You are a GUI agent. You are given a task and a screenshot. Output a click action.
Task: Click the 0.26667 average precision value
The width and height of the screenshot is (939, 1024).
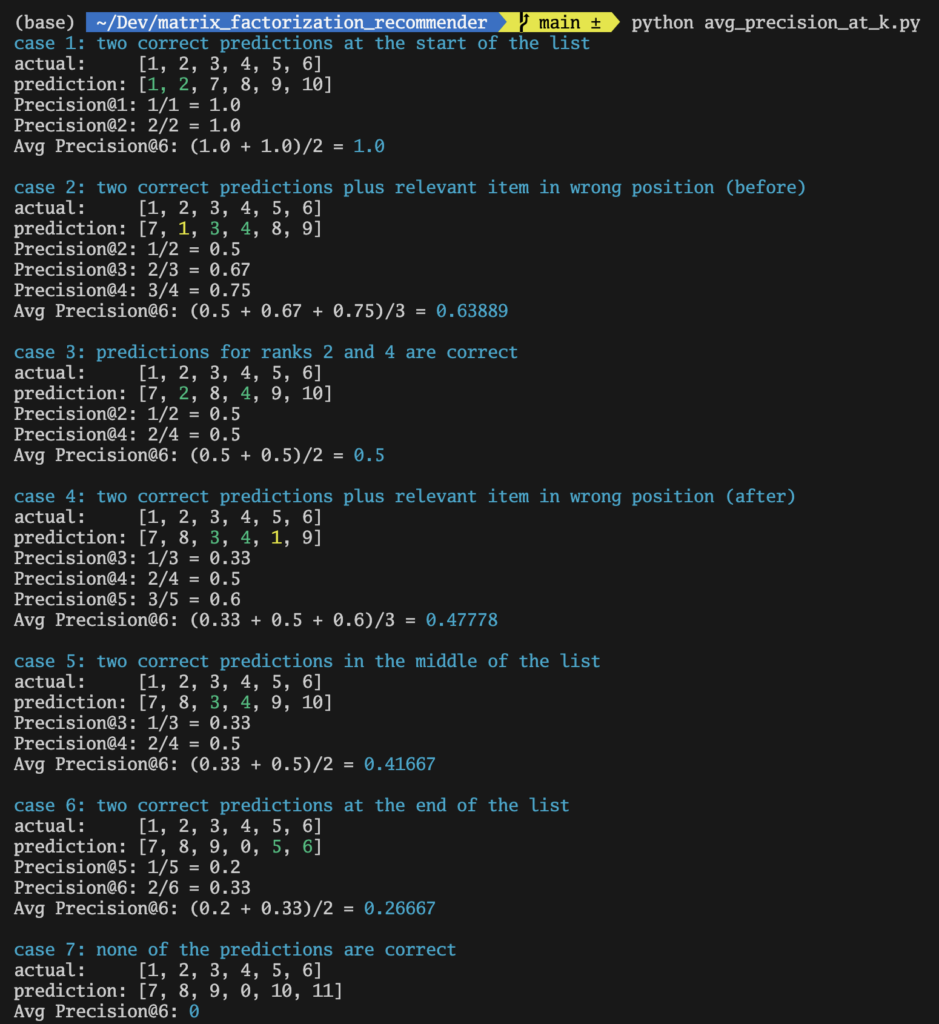pos(399,908)
